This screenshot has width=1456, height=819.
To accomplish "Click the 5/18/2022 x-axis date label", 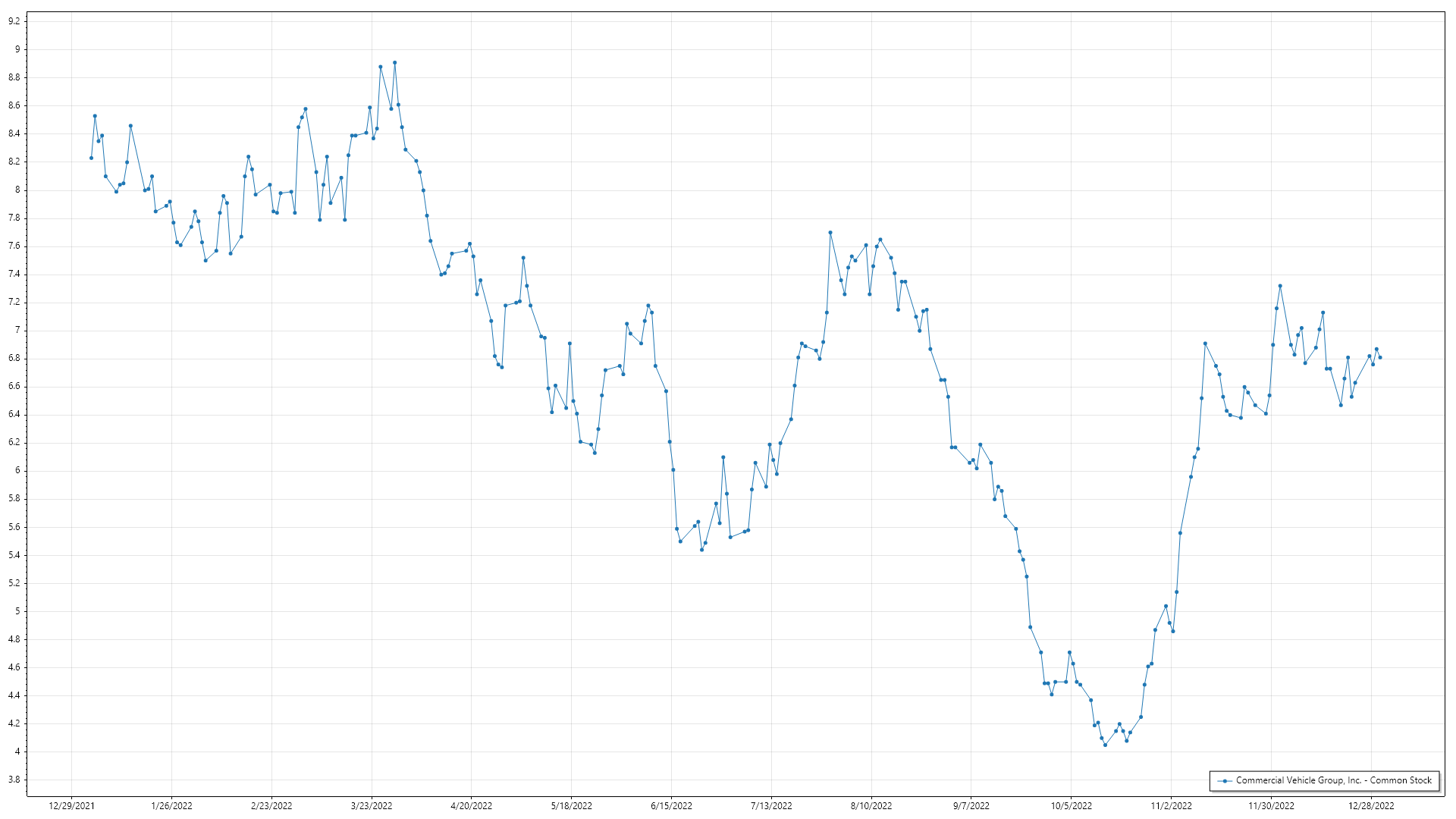I will [x=571, y=806].
